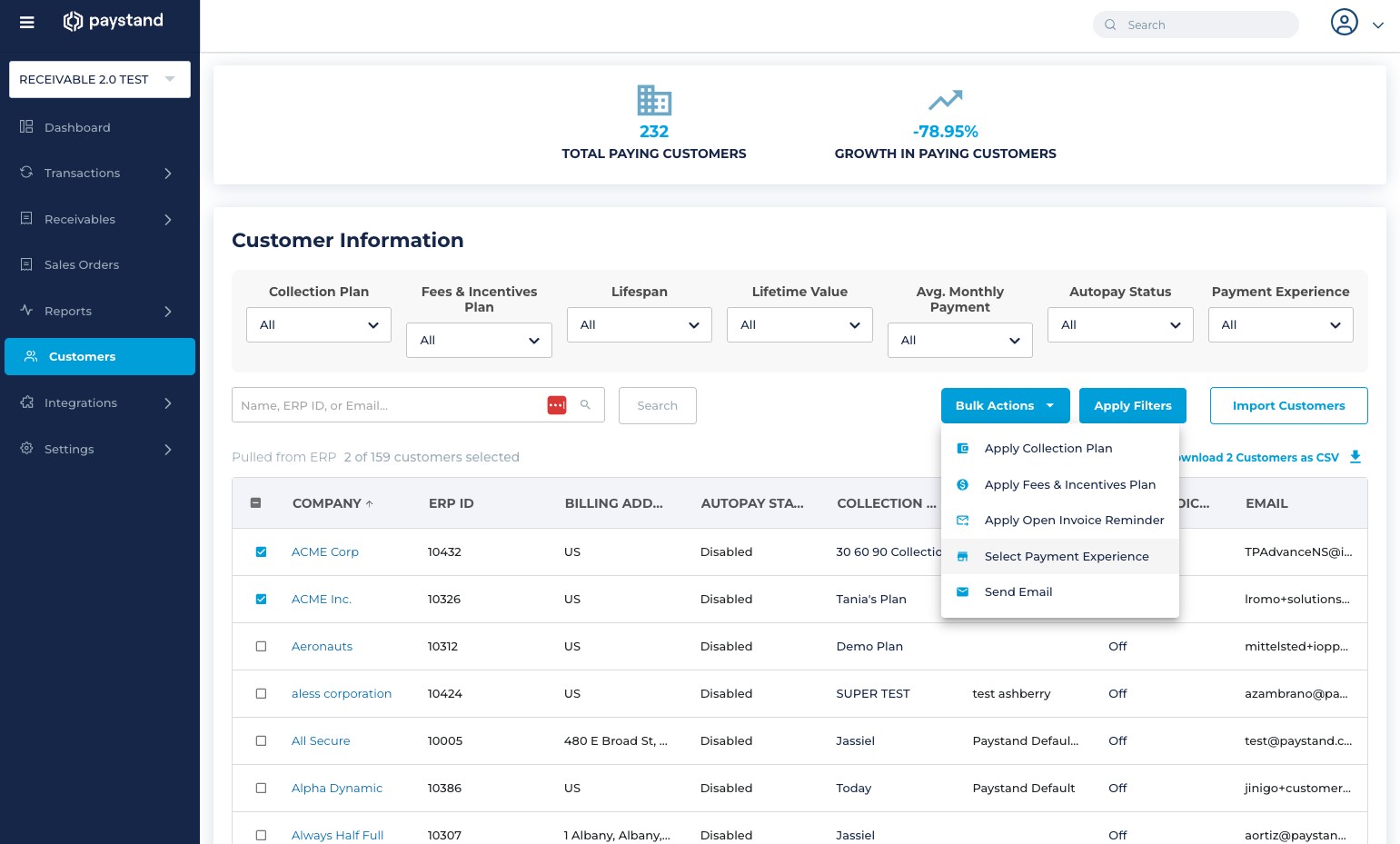Viewport: 1400px width, 844px height.
Task: Click the Name, ERP ID, or Email field
Action: point(391,405)
